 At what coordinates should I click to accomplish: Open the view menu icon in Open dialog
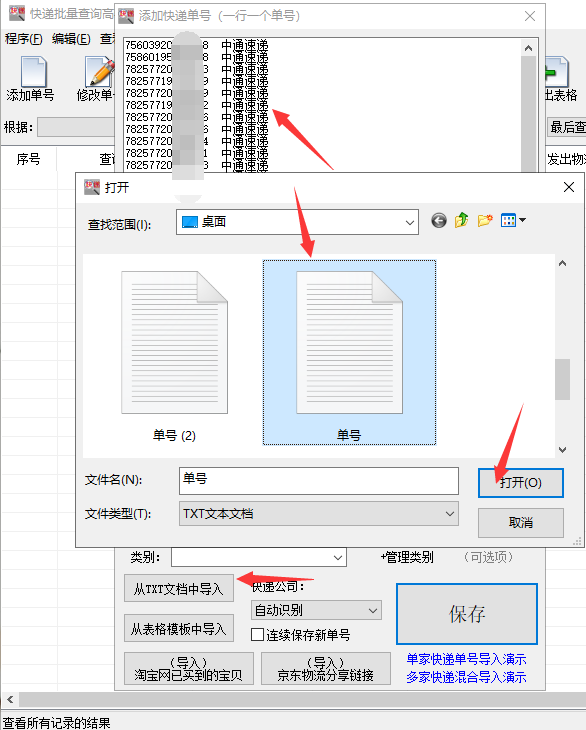(508, 220)
